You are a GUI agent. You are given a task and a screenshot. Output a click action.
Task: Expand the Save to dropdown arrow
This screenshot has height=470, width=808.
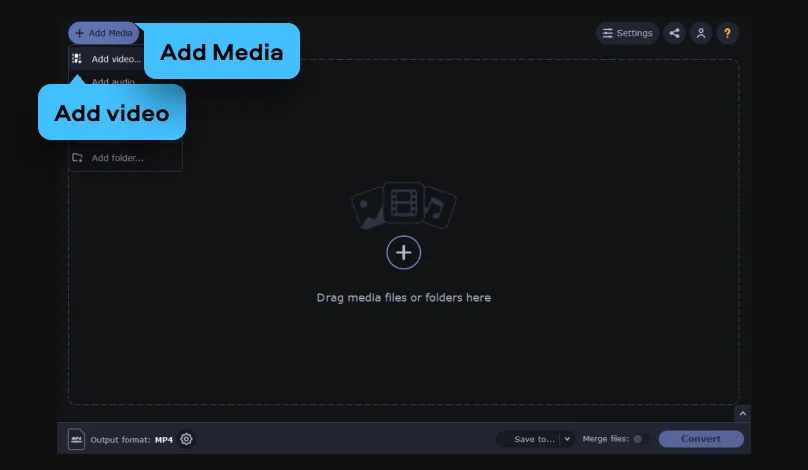click(x=567, y=439)
